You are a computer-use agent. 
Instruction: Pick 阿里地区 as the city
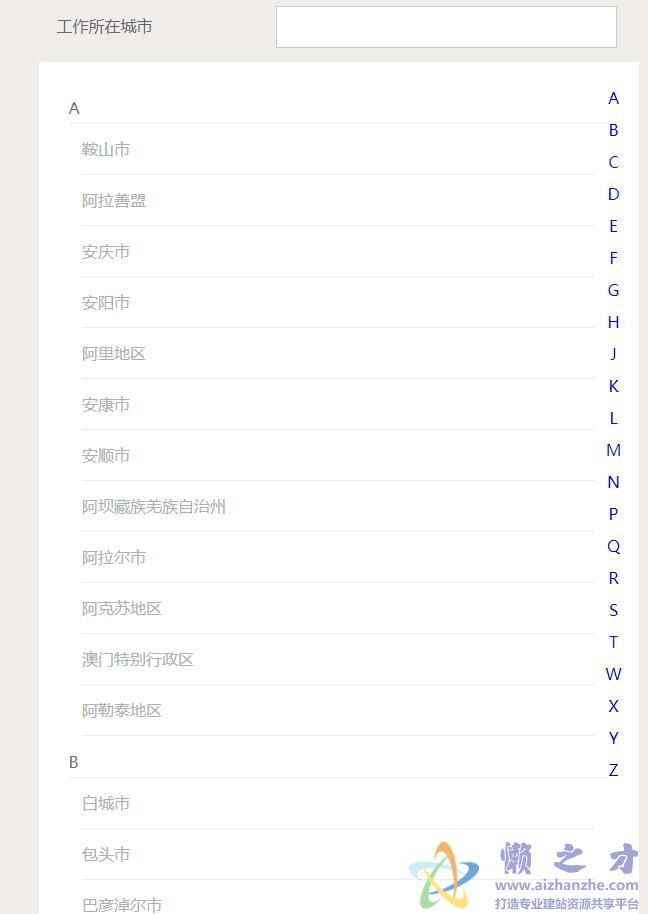click(x=337, y=353)
